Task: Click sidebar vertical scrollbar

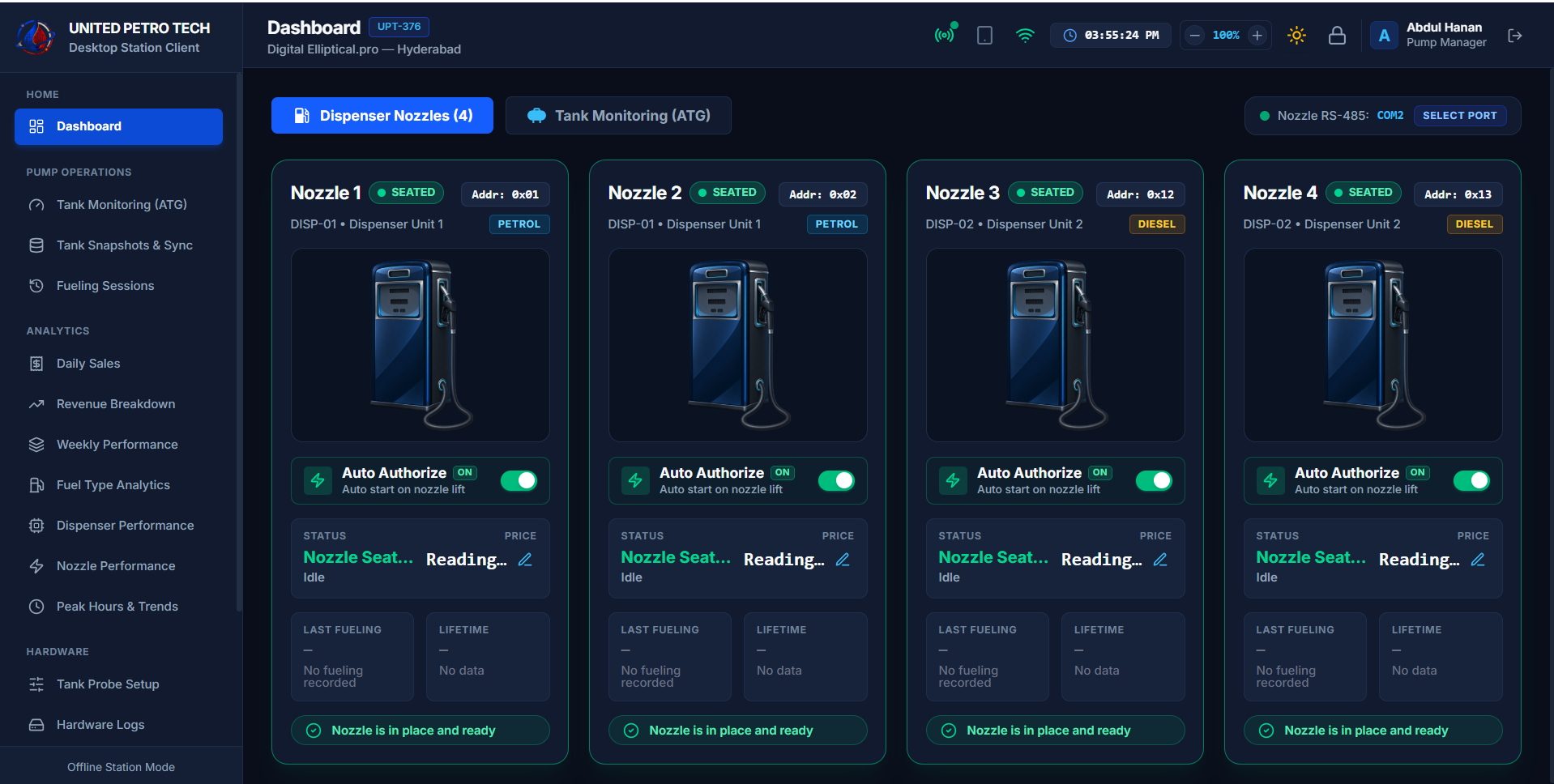Action: tap(239, 340)
